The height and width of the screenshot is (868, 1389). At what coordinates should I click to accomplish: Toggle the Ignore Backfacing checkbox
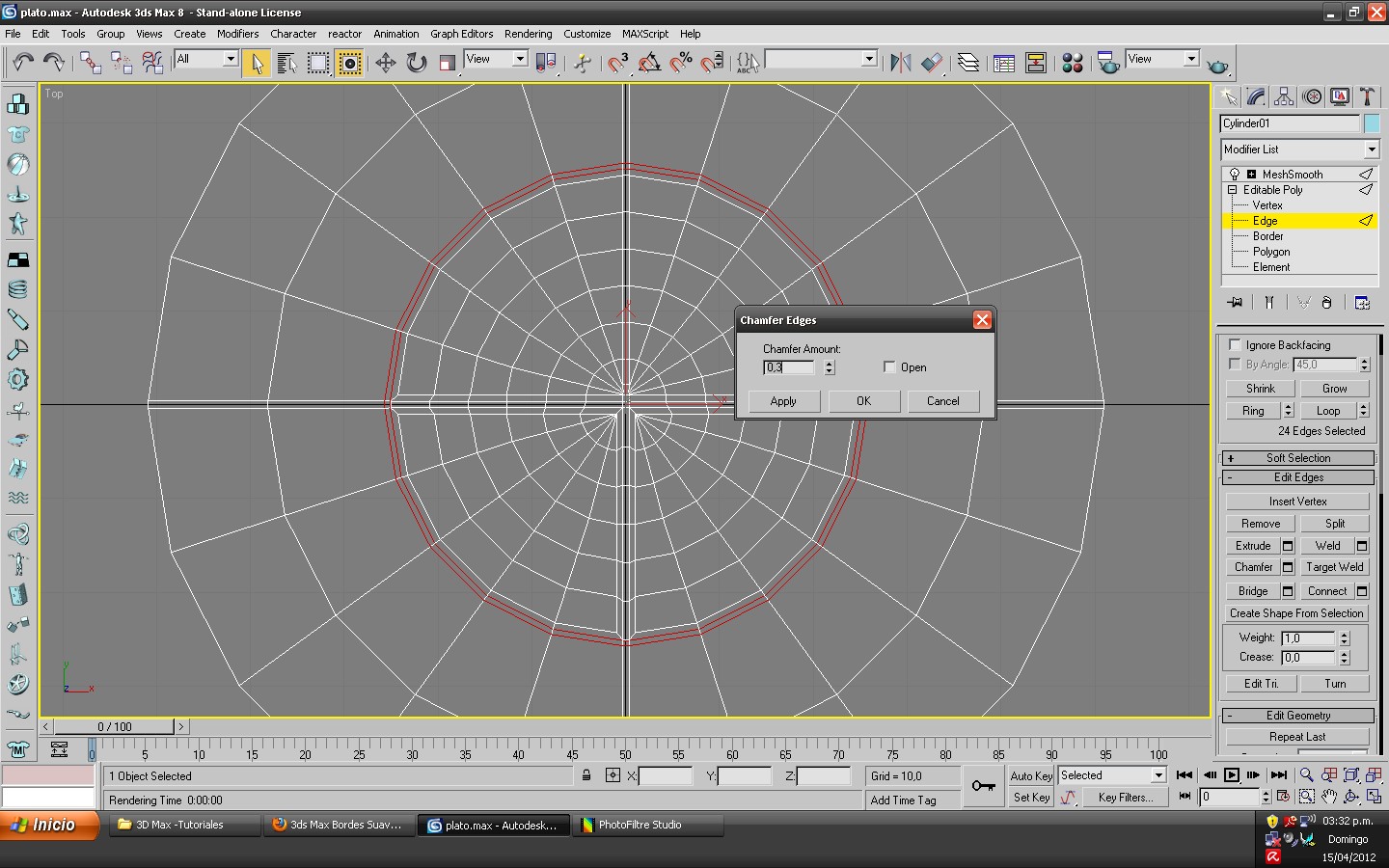1235,345
